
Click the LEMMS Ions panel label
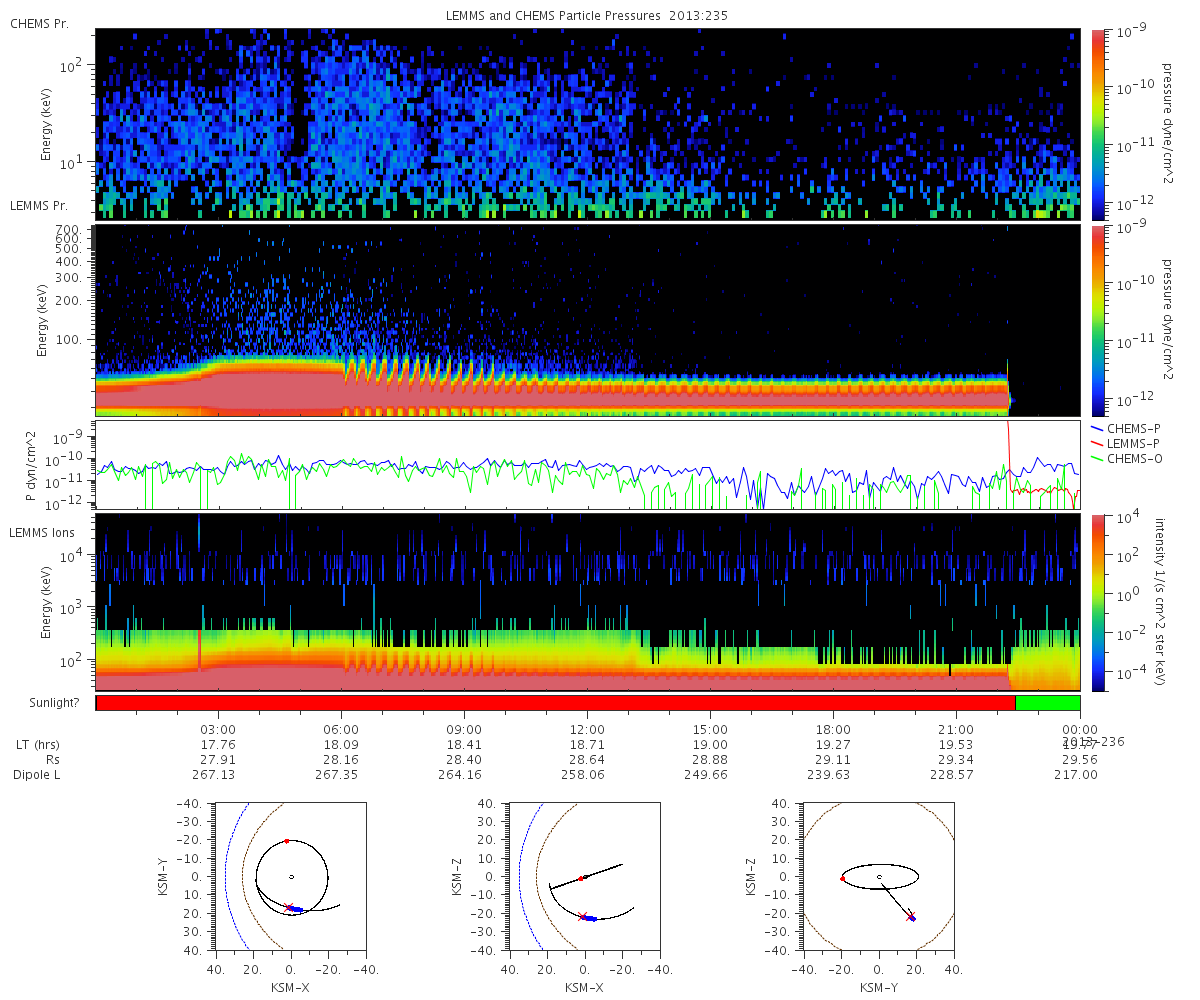click(41, 533)
